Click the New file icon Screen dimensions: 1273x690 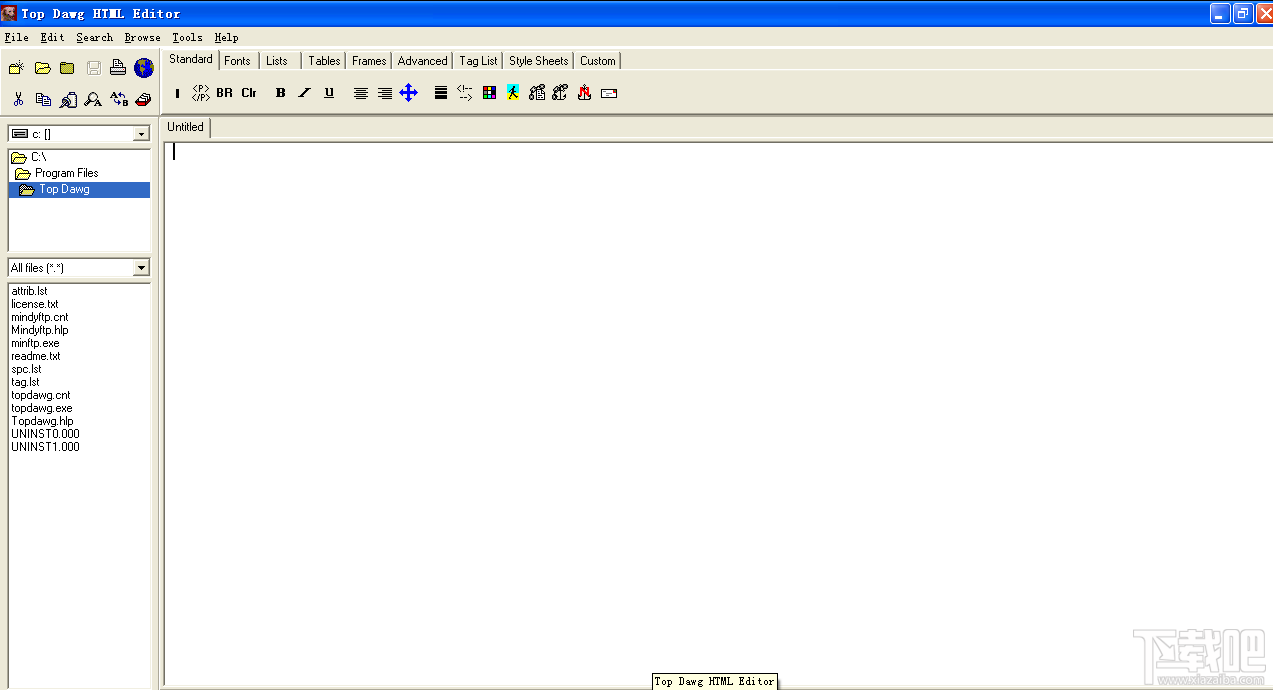[x=16, y=68]
